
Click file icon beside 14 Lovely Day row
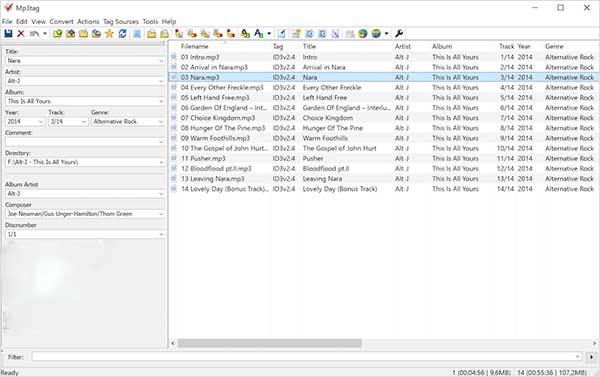(174, 189)
